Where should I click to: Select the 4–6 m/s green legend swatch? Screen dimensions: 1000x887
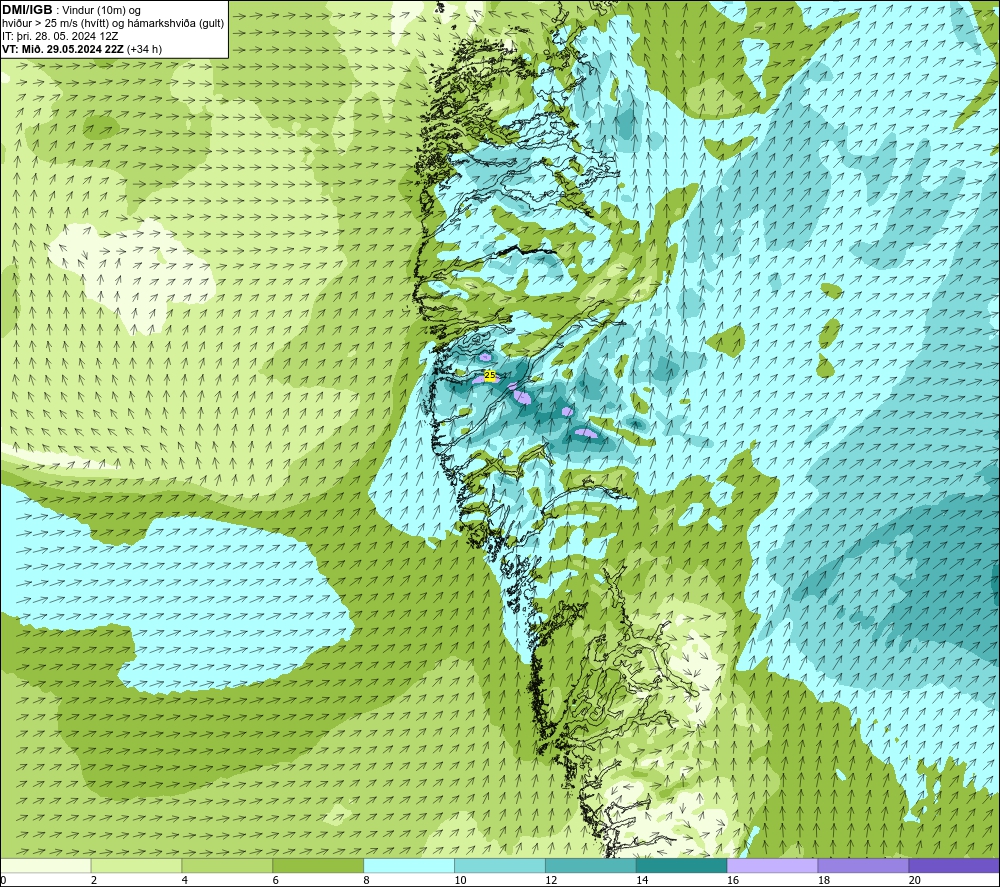(227, 866)
